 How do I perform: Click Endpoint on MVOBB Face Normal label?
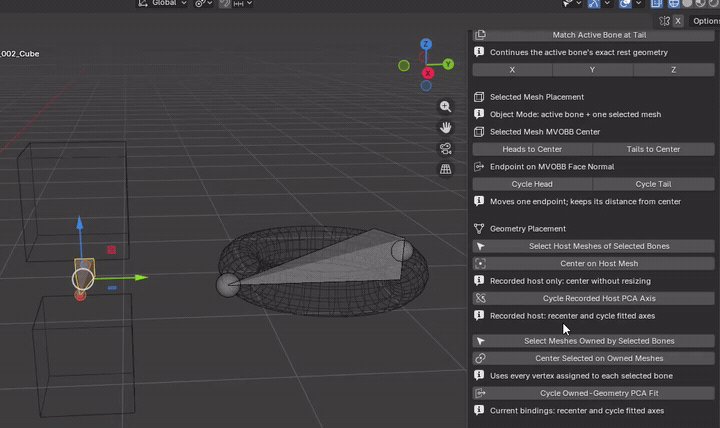click(x=552, y=167)
